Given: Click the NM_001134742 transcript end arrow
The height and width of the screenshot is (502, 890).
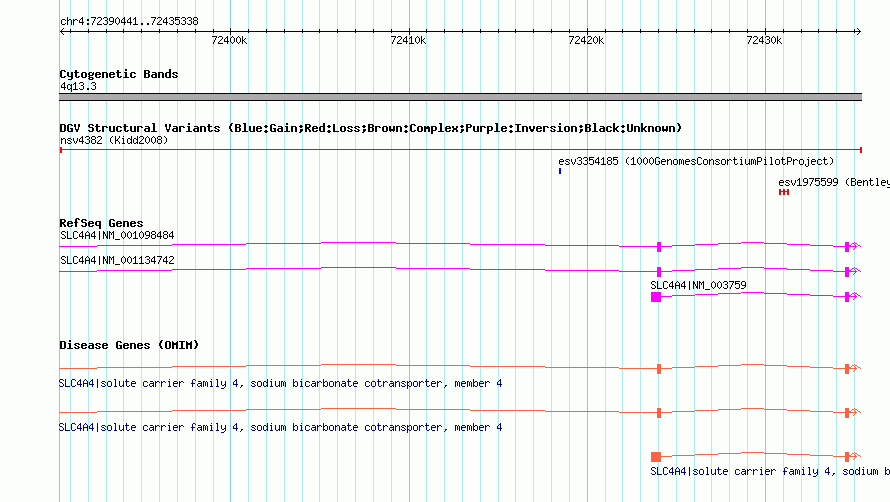Looking at the screenshot, I should point(856,271).
